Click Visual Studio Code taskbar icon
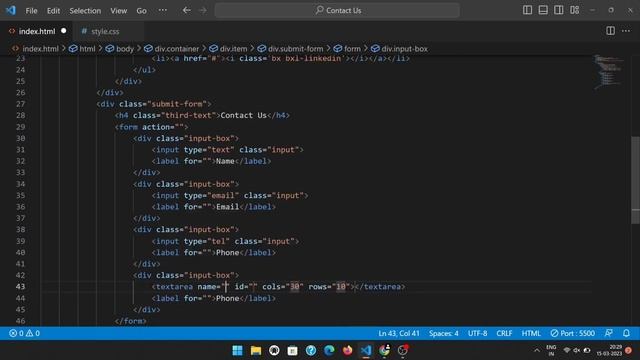 (x=366, y=350)
